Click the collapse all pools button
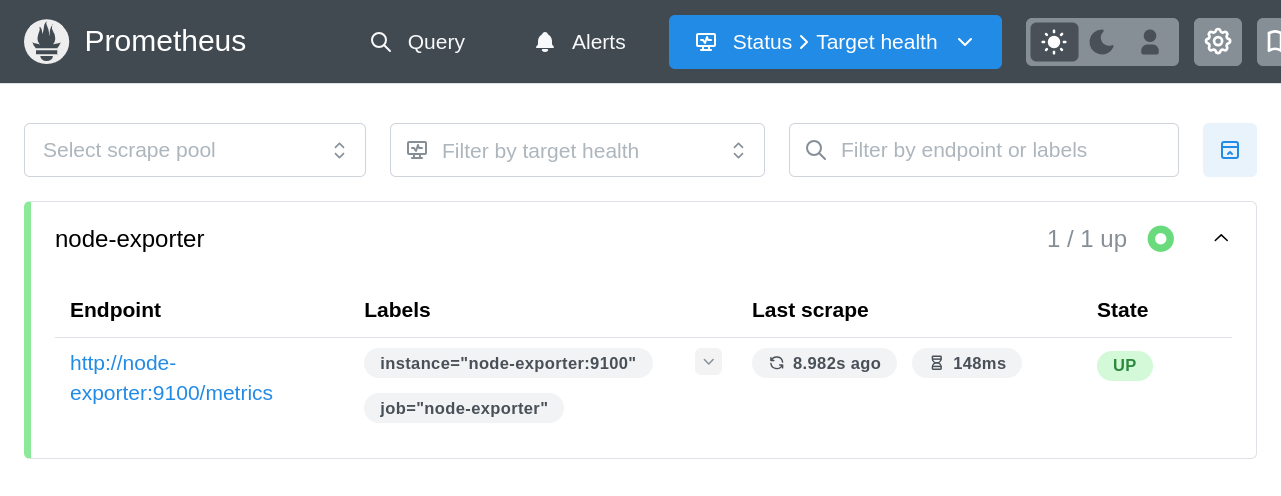1281x496 pixels. tap(1230, 150)
